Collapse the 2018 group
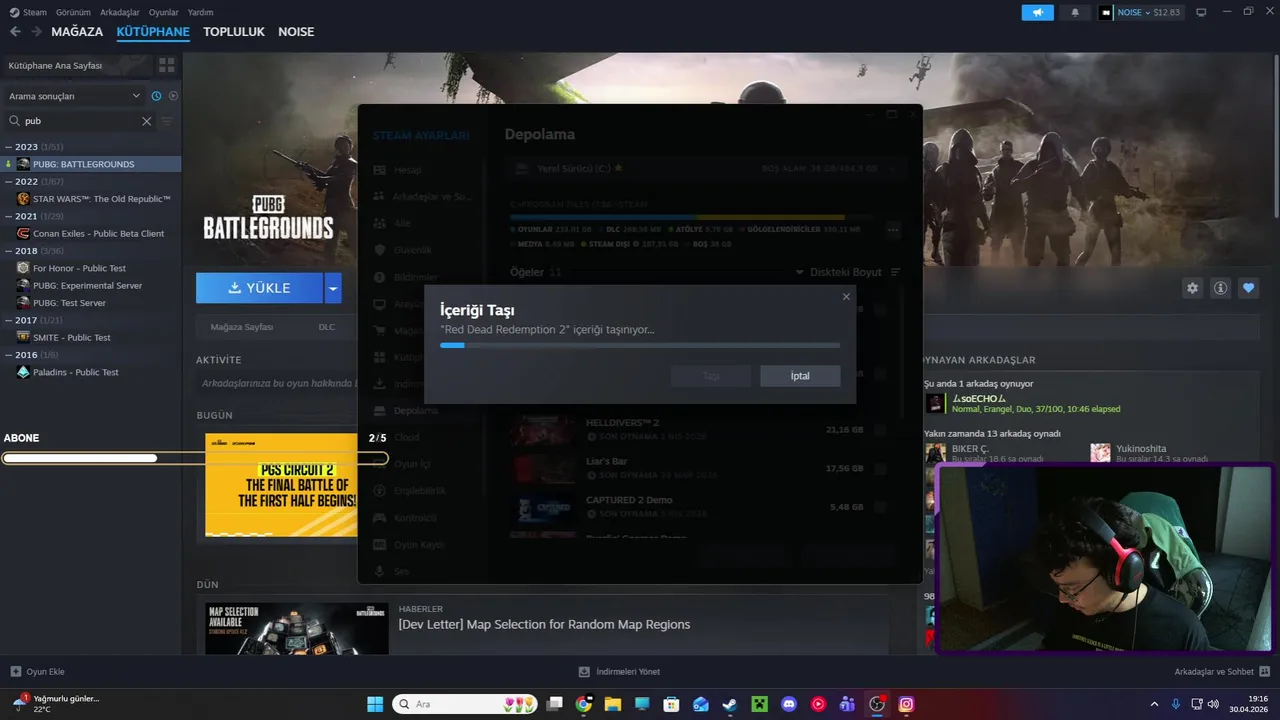The width and height of the screenshot is (1280, 720). 9,251
